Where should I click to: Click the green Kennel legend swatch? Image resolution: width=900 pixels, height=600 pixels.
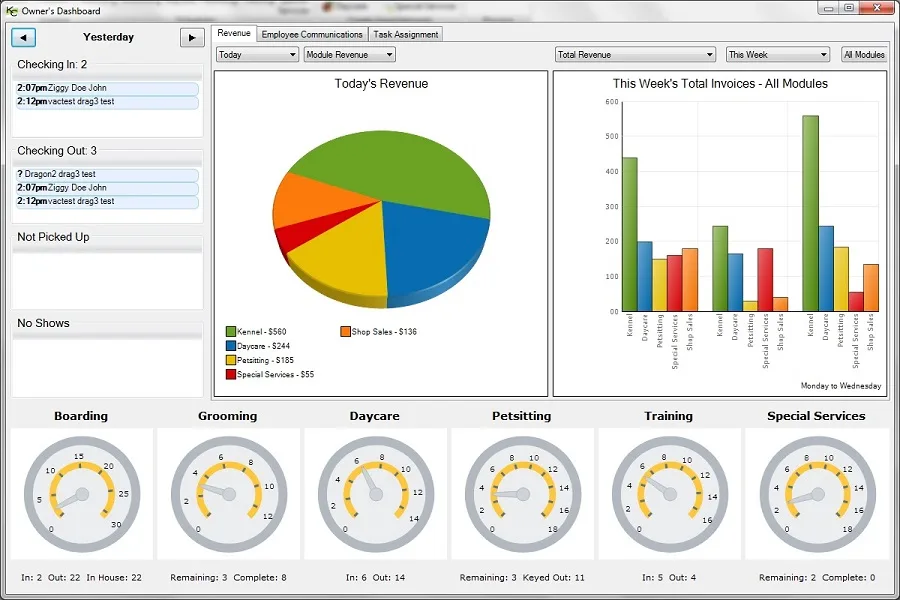pos(231,331)
